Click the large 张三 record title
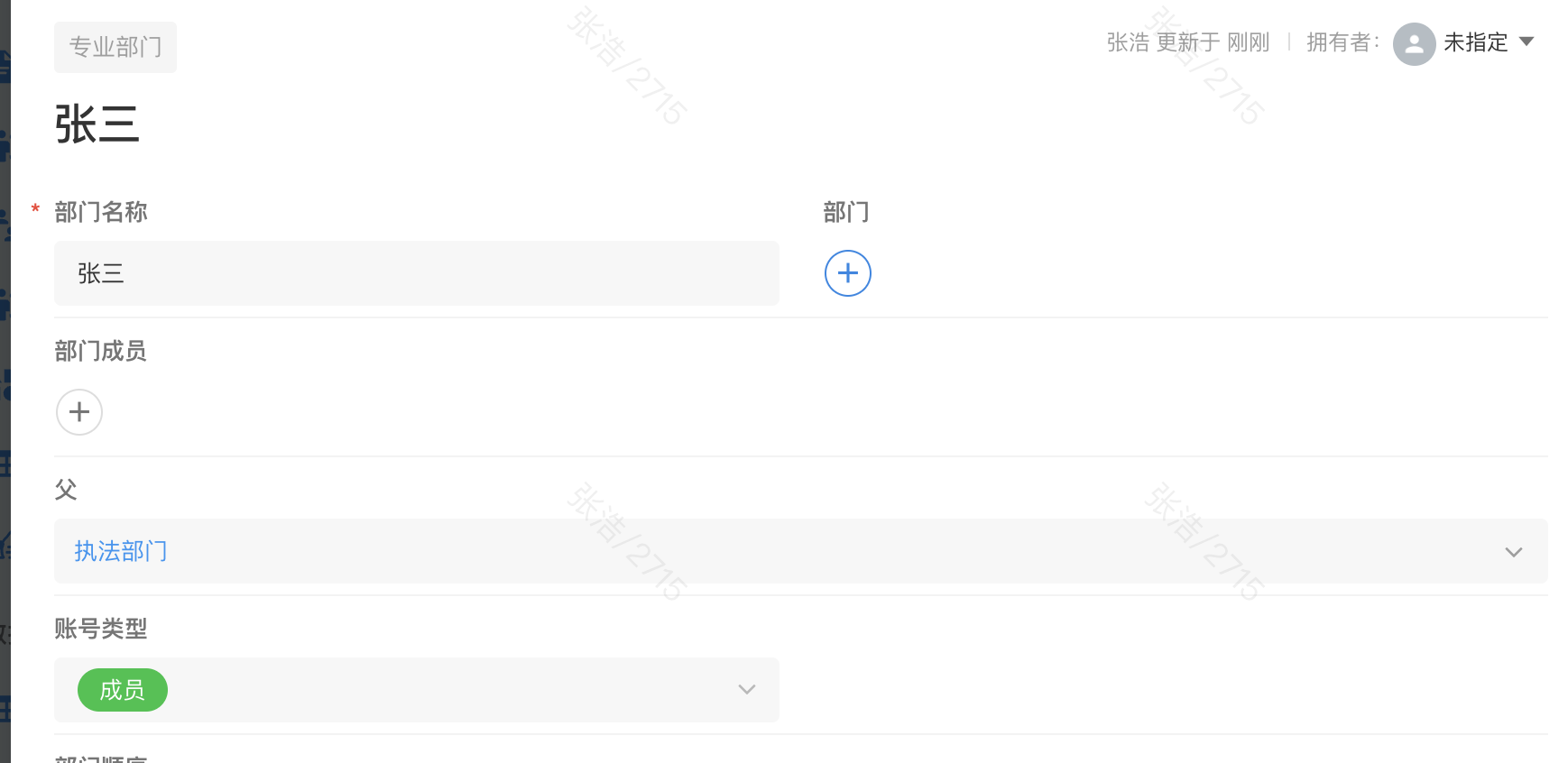The image size is (1568, 763). point(97,124)
